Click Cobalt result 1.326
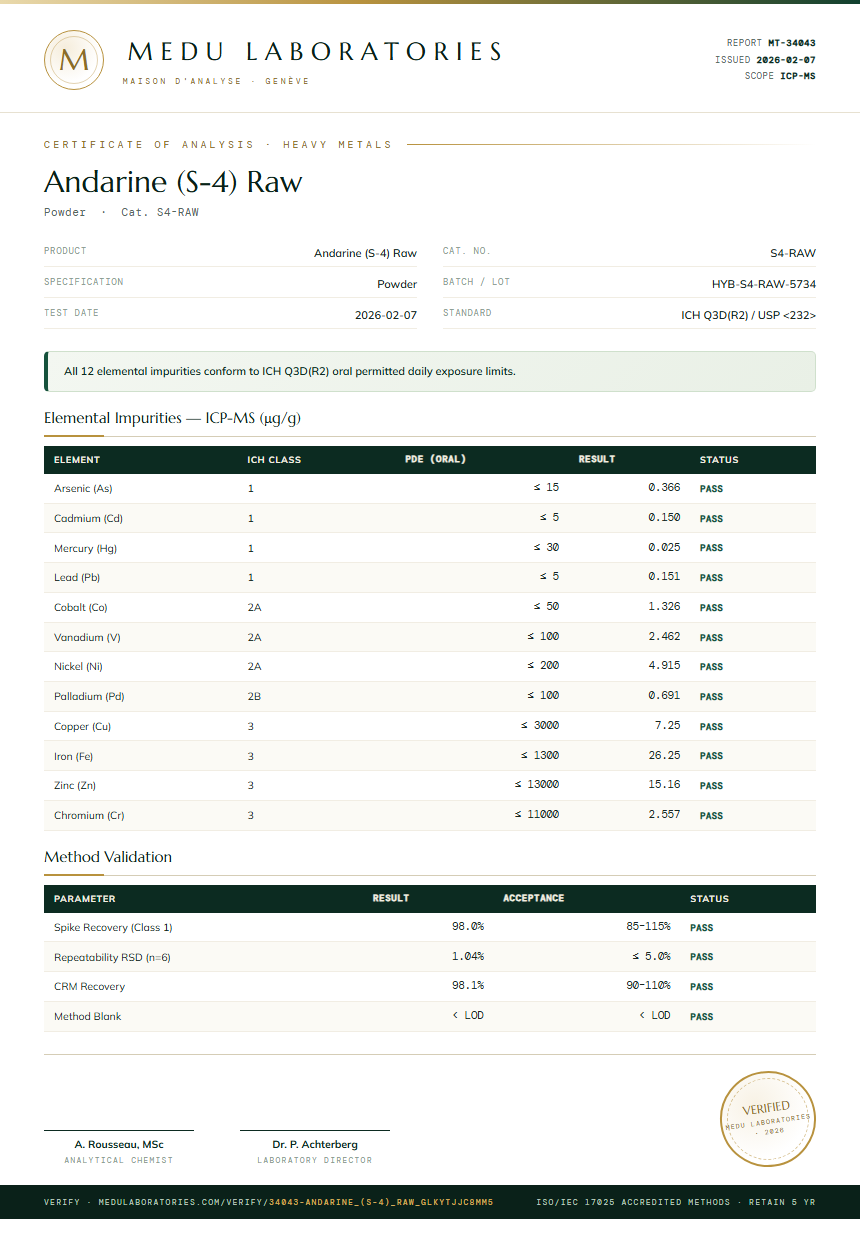The image size is (860, 1249). (664, 607)
